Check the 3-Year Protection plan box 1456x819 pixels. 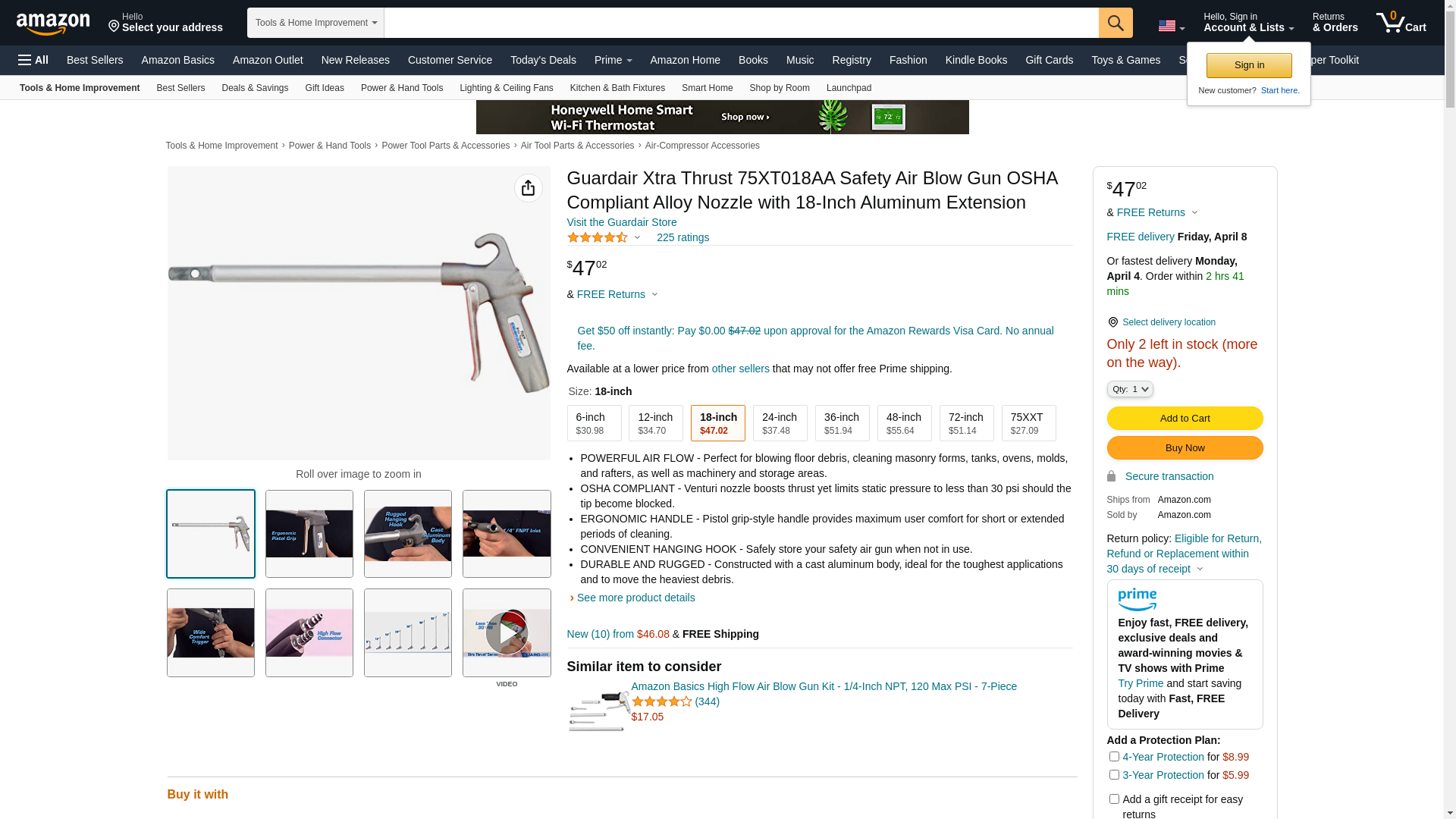[x=1114, y=774]
